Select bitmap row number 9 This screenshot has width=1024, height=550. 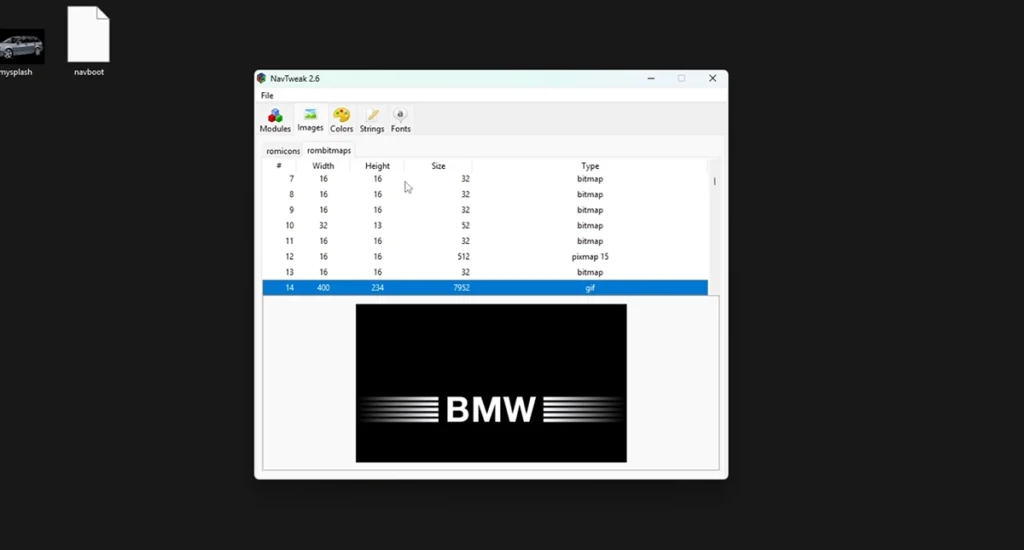485,210
